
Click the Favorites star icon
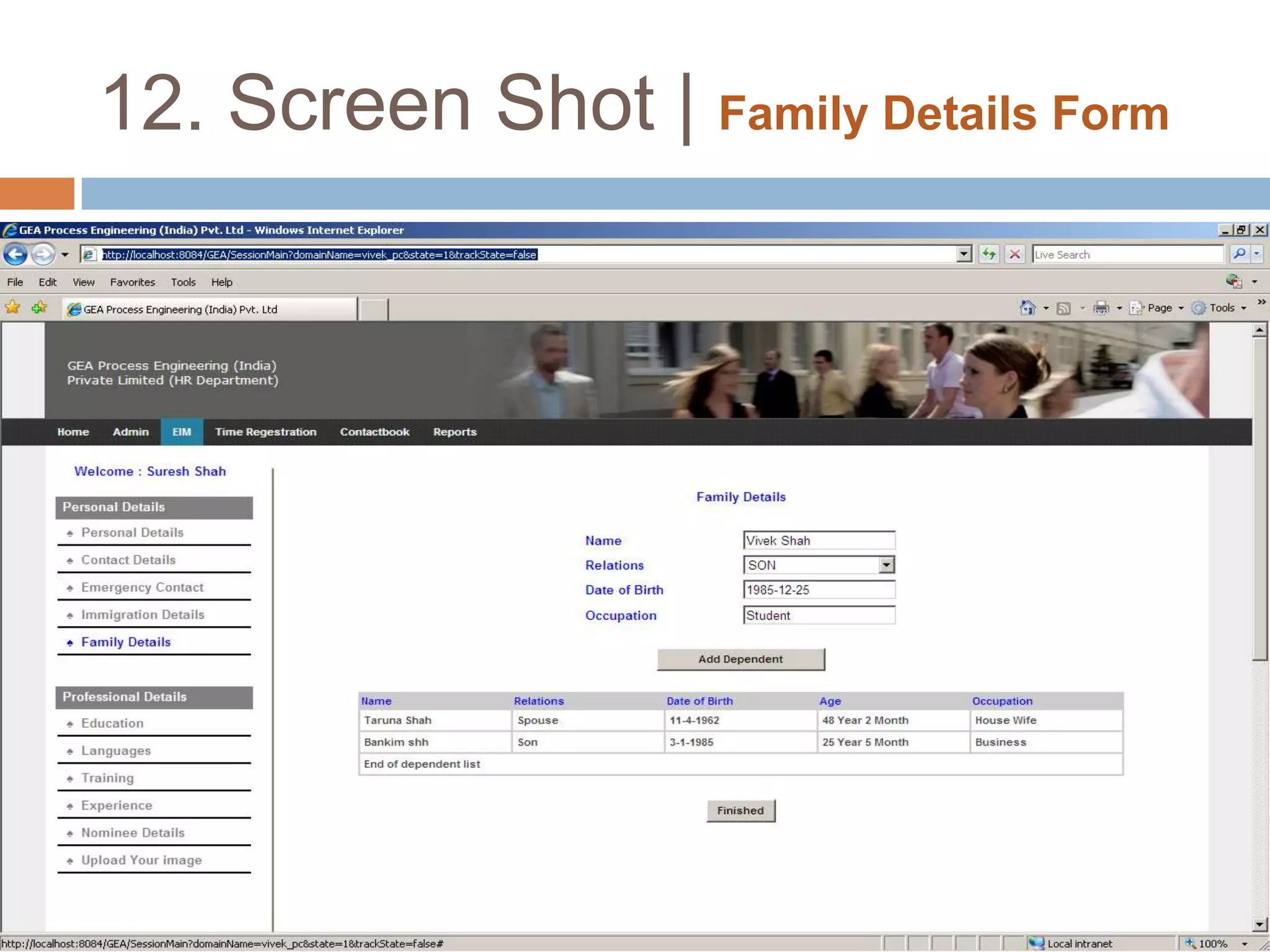tap(13, 307)
